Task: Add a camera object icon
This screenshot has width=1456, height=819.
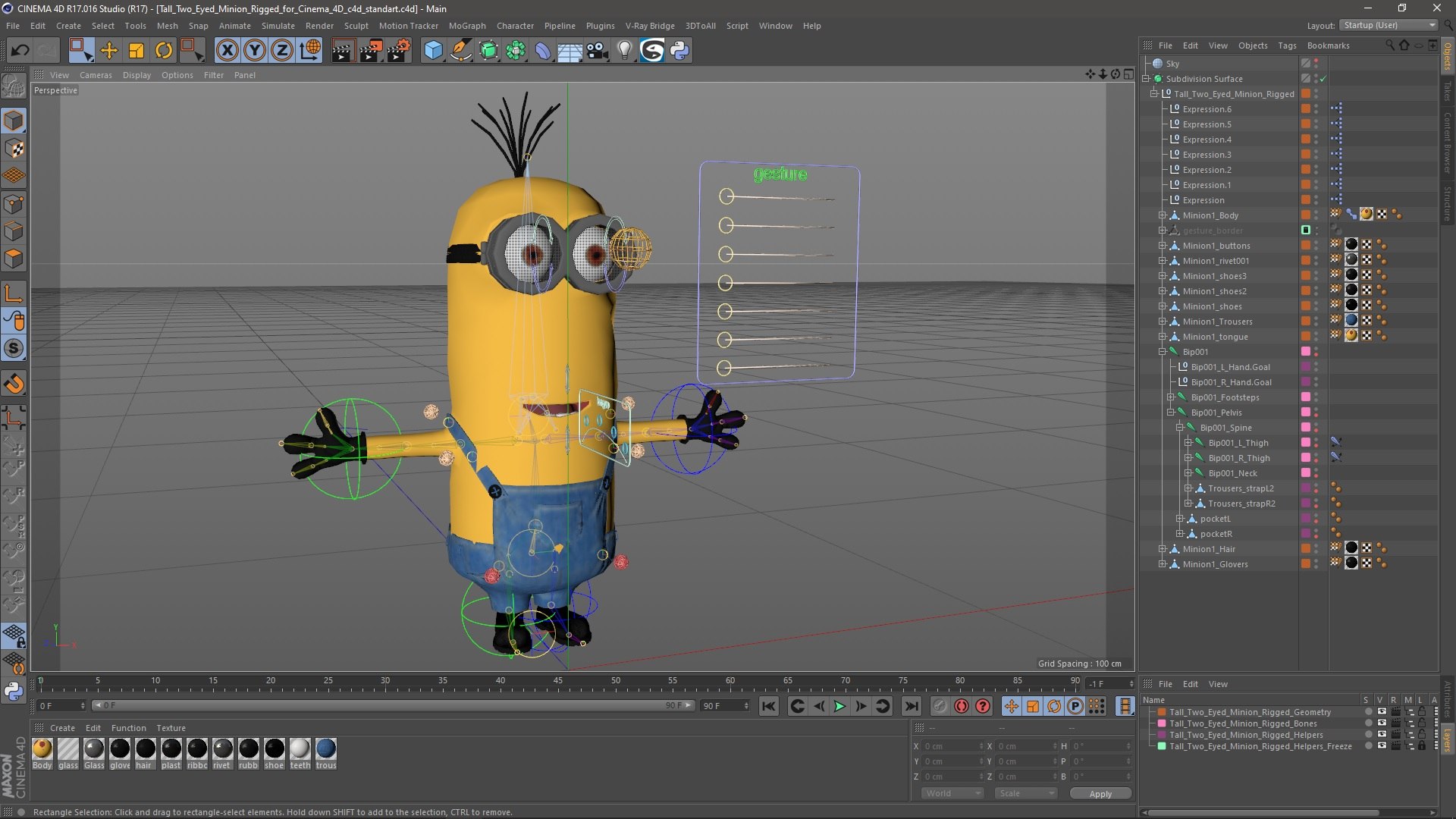Action: 597,51
